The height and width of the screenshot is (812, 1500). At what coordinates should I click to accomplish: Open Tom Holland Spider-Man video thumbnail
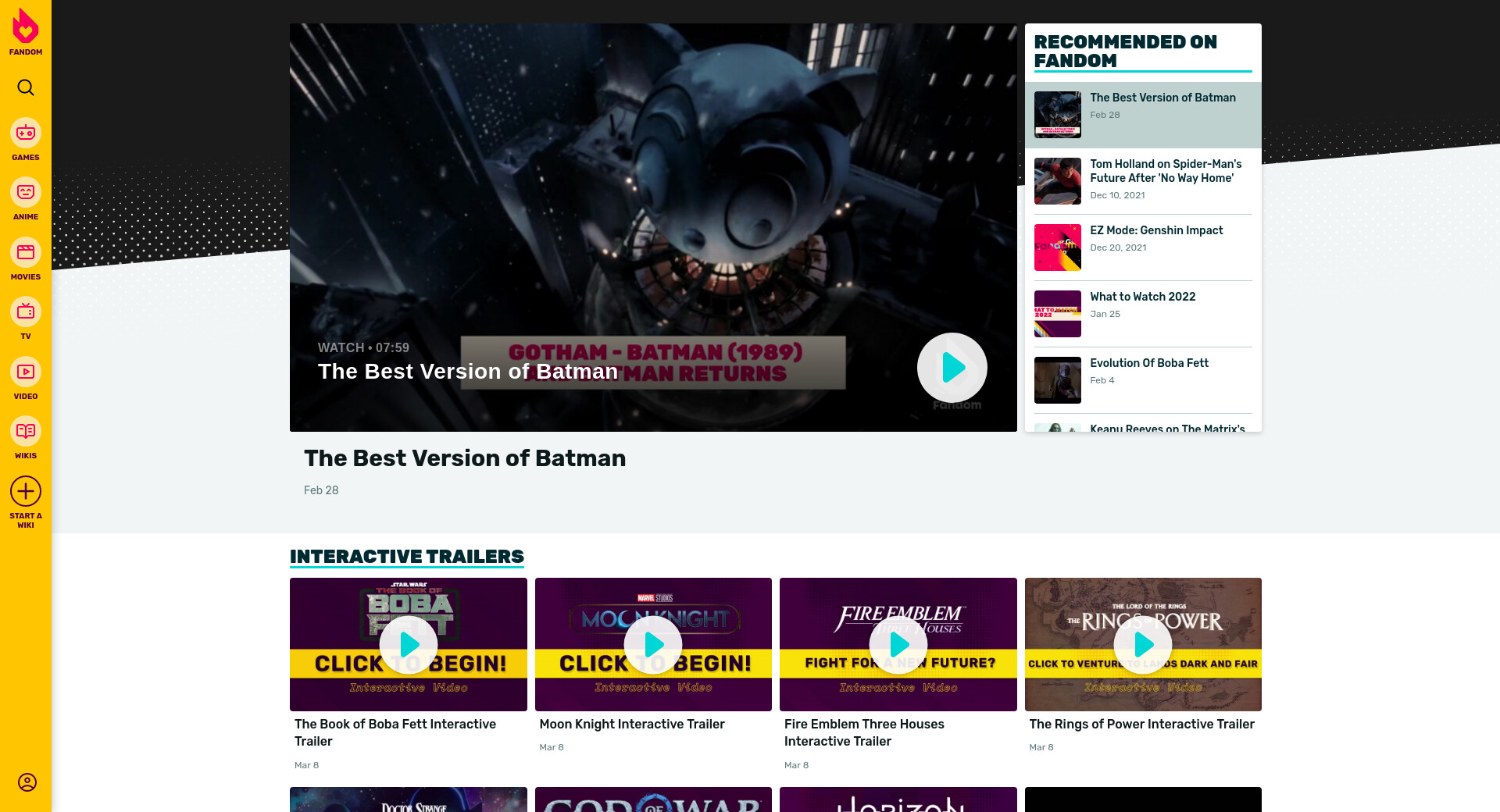[x=1058, y=181]
